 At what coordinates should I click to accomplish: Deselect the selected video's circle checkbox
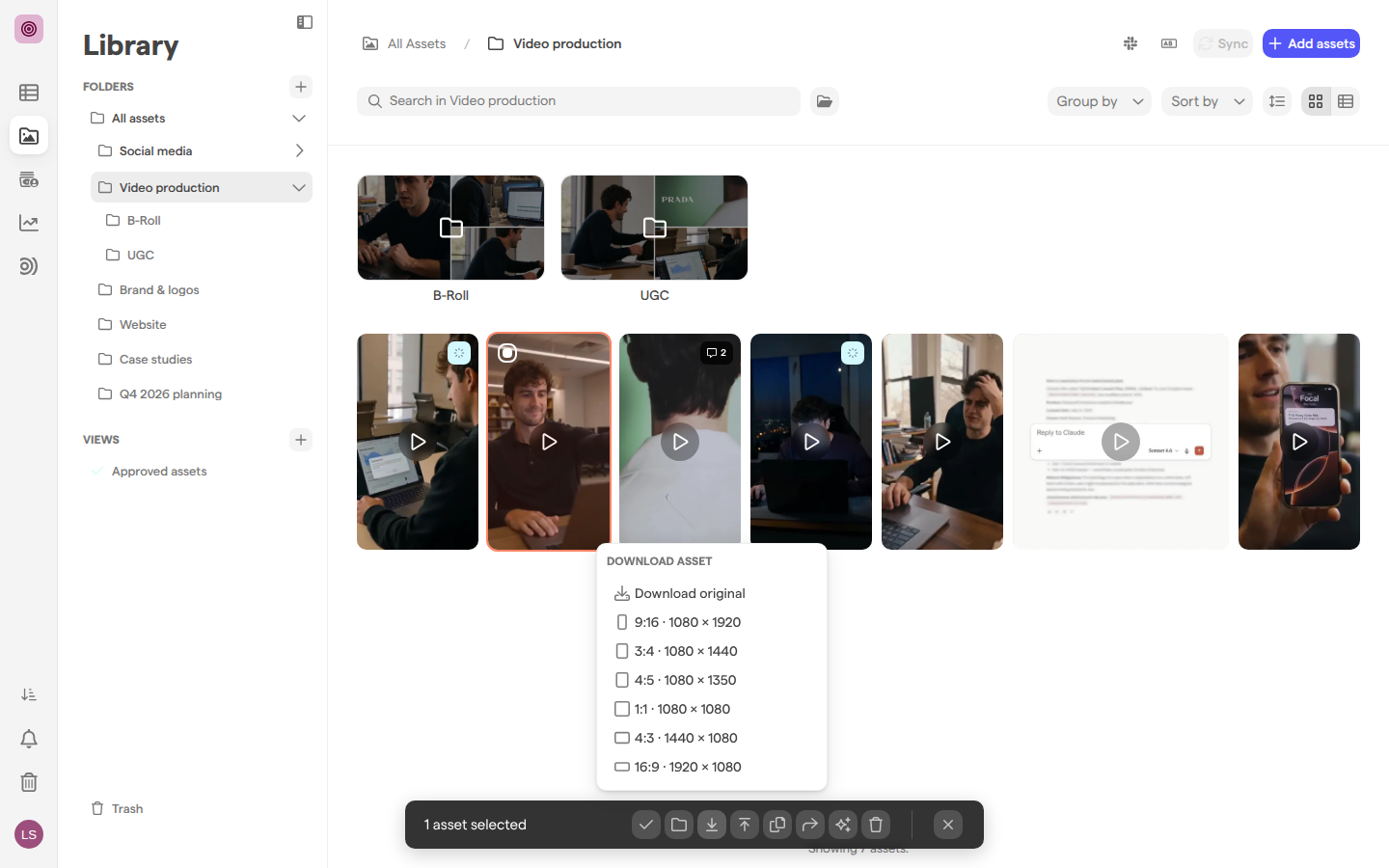pyautogui.click(x=507, y=353)
